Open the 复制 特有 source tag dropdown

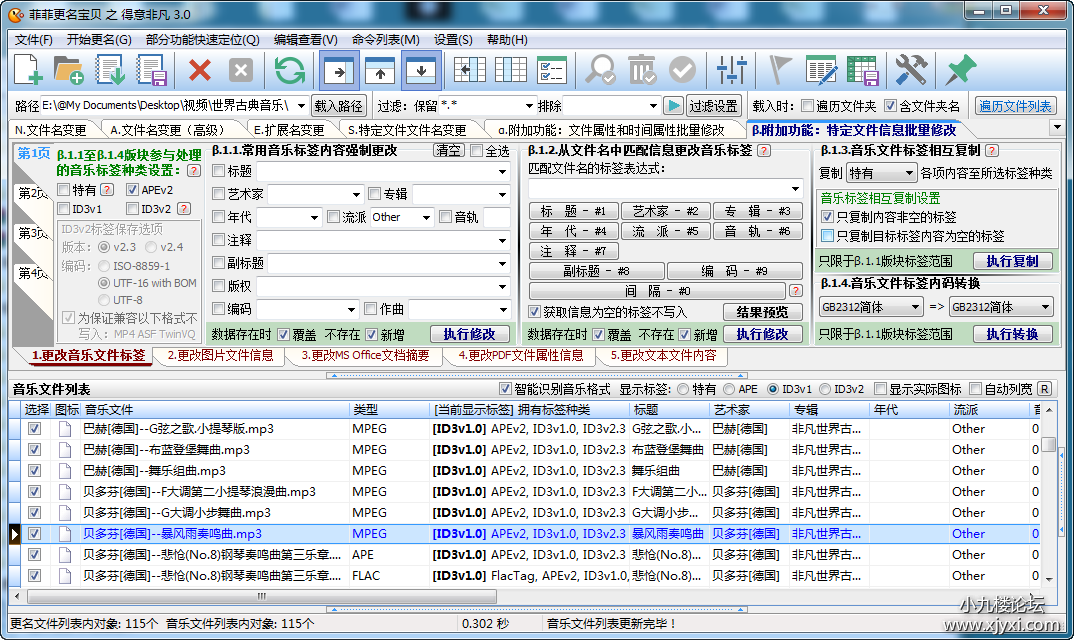tap(880, 173)
